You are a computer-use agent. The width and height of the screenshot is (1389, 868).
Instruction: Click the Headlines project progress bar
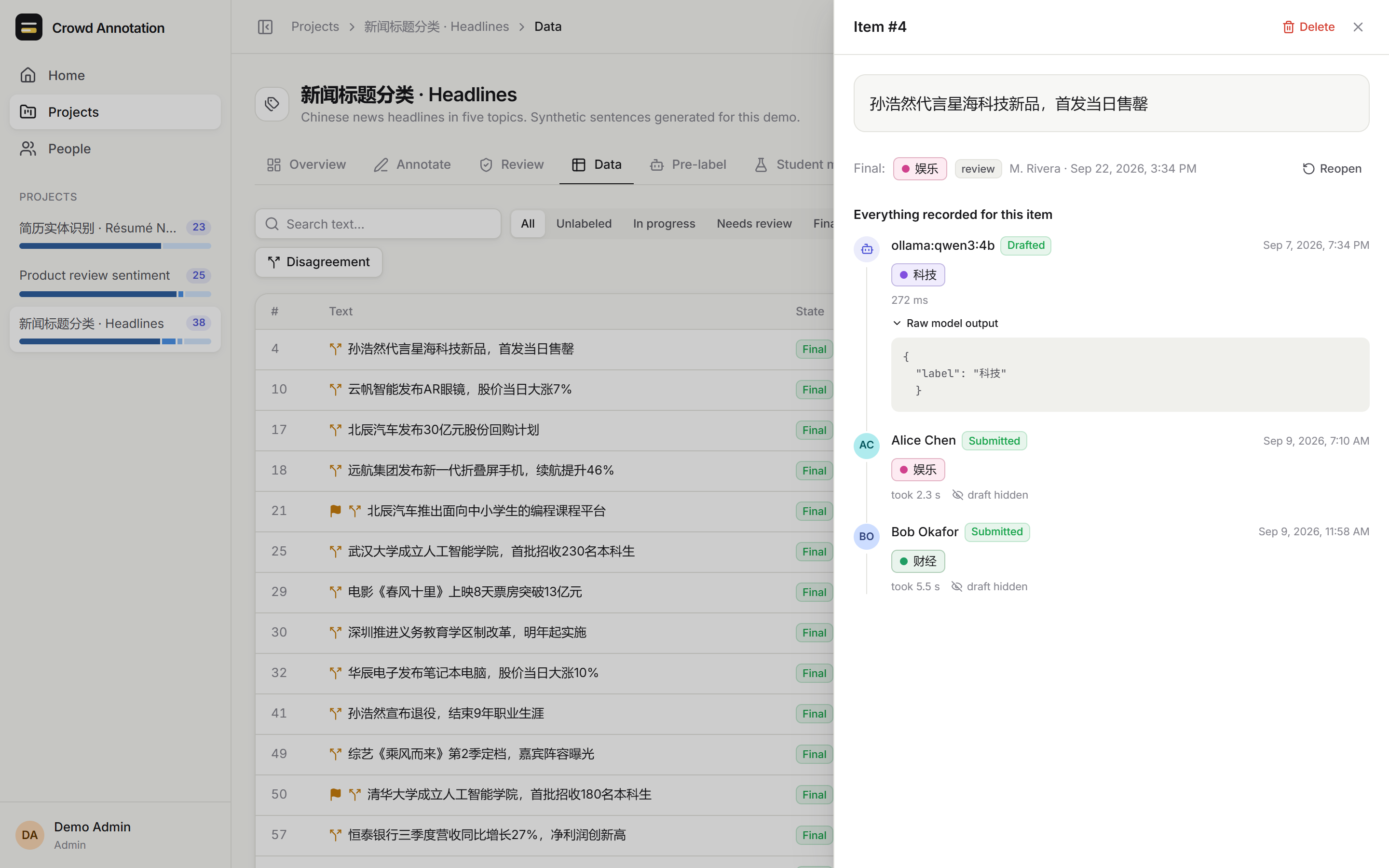115,341
